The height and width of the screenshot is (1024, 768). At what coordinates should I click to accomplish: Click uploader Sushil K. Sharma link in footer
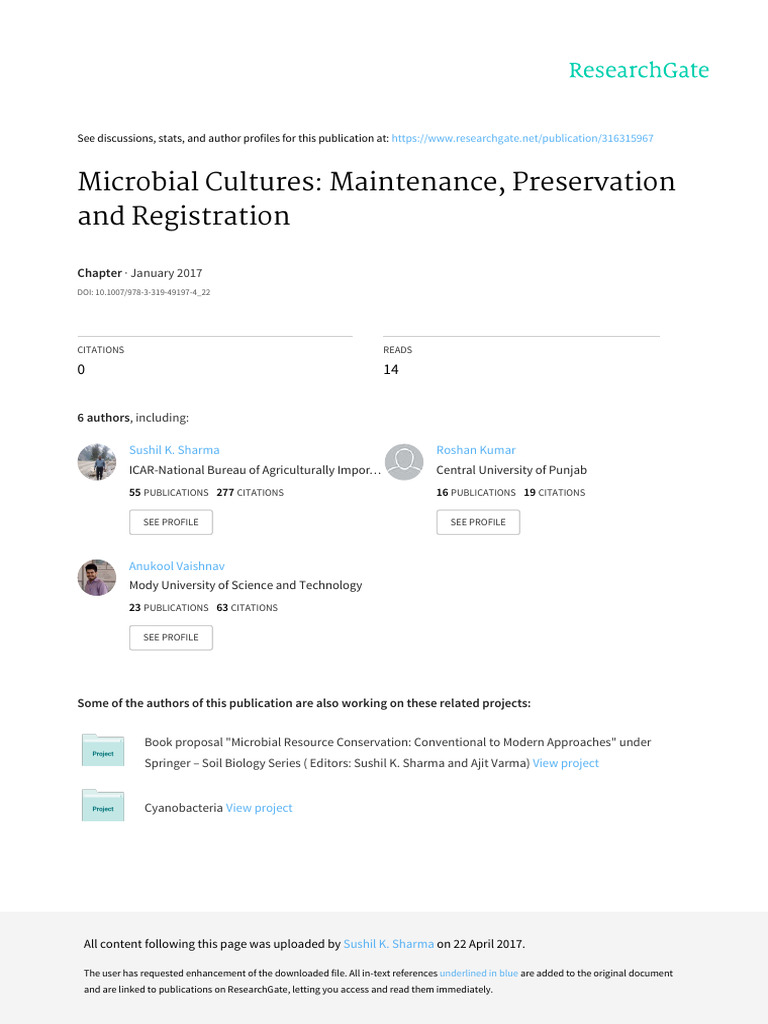pos(388,944)
